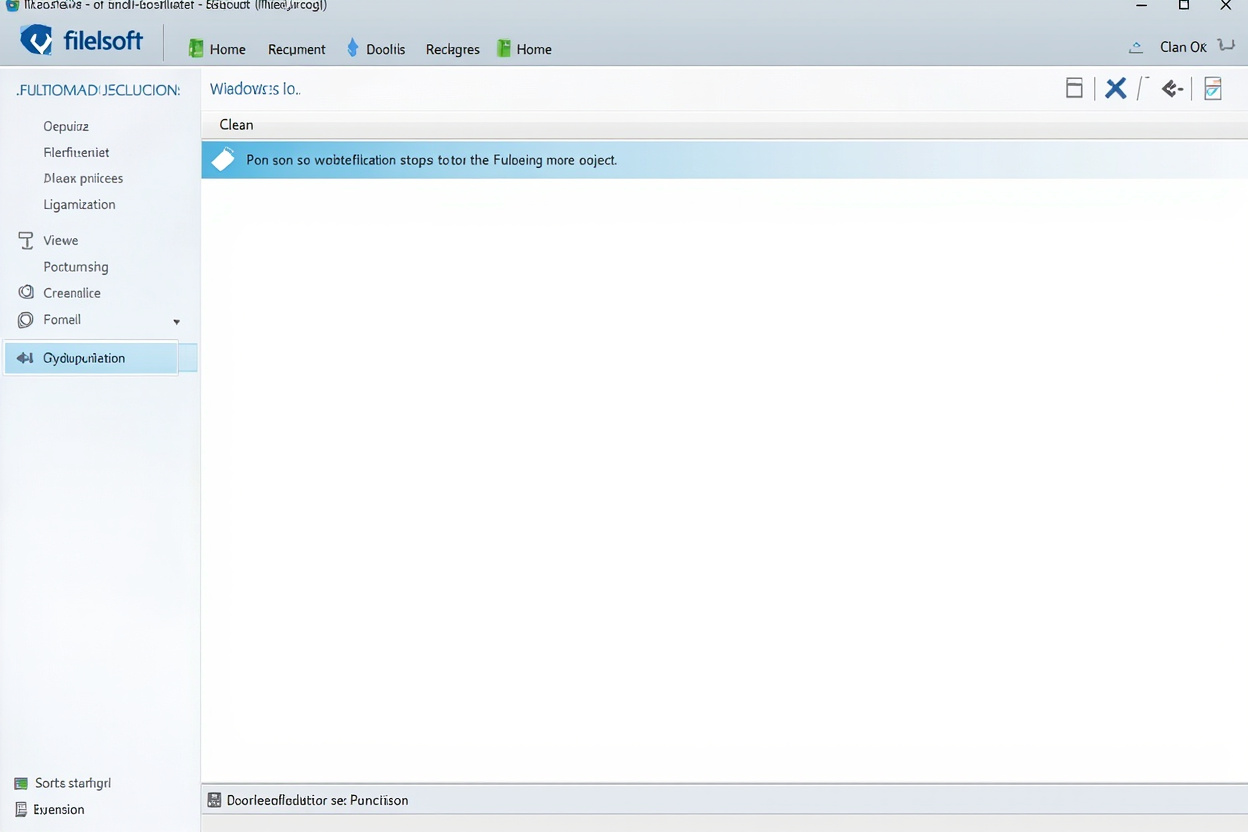
Task: Select Creenalice in the sidebar
Action: [71, 293]
